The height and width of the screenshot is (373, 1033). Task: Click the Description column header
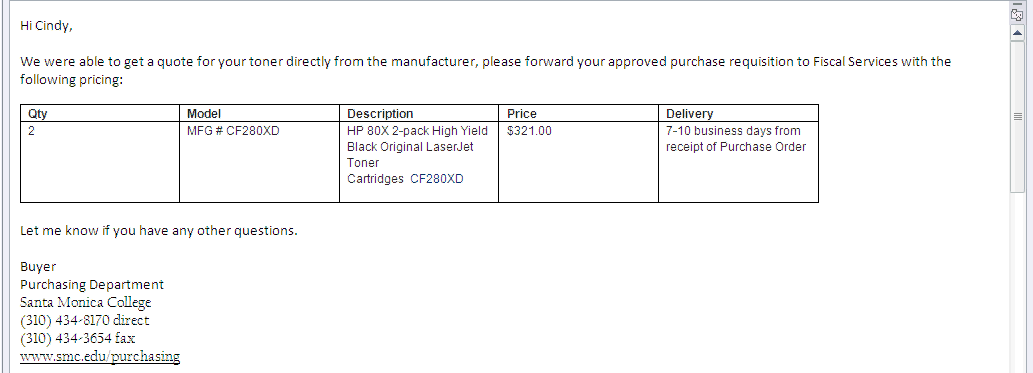point(419,113)
